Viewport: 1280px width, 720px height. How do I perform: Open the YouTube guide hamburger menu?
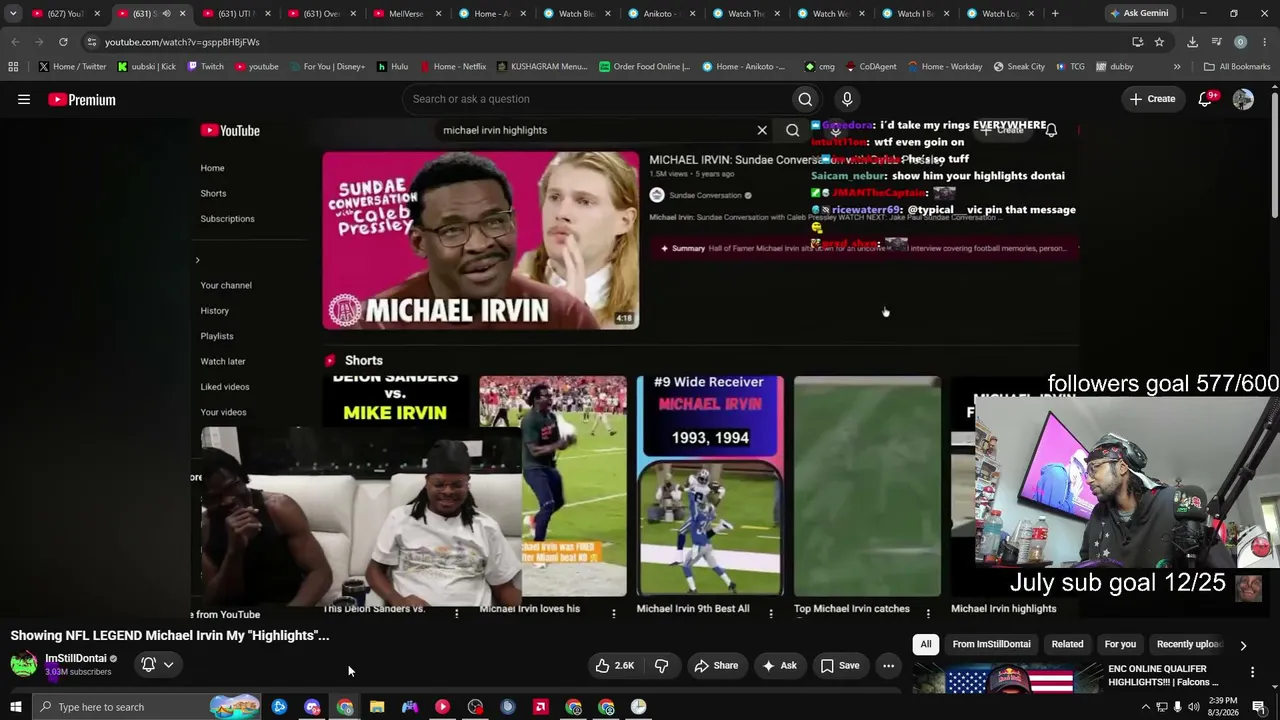click(24, 99)
